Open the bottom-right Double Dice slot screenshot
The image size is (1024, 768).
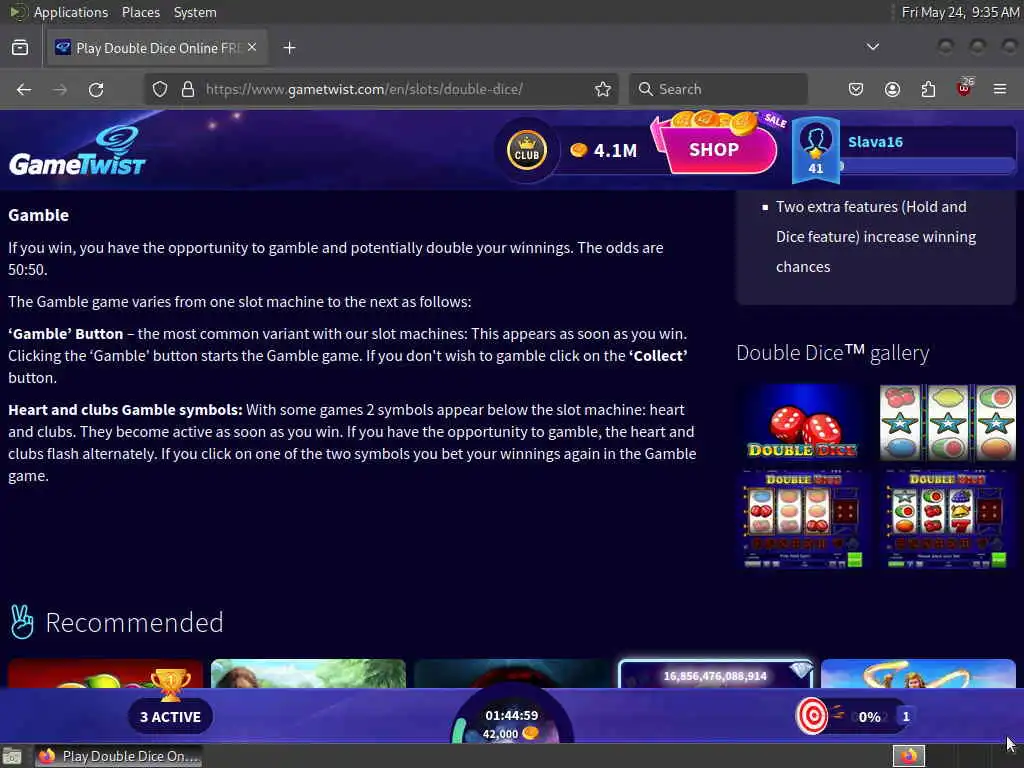(x=948, y=520)
